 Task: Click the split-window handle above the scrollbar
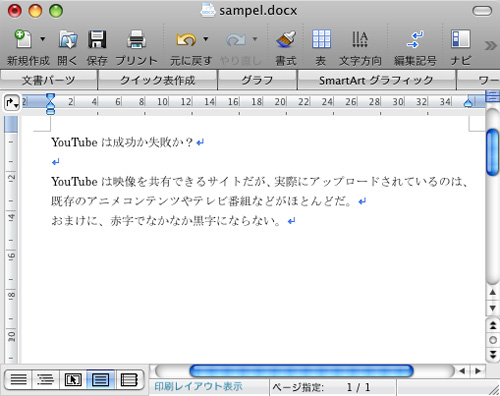pos(492,96)
